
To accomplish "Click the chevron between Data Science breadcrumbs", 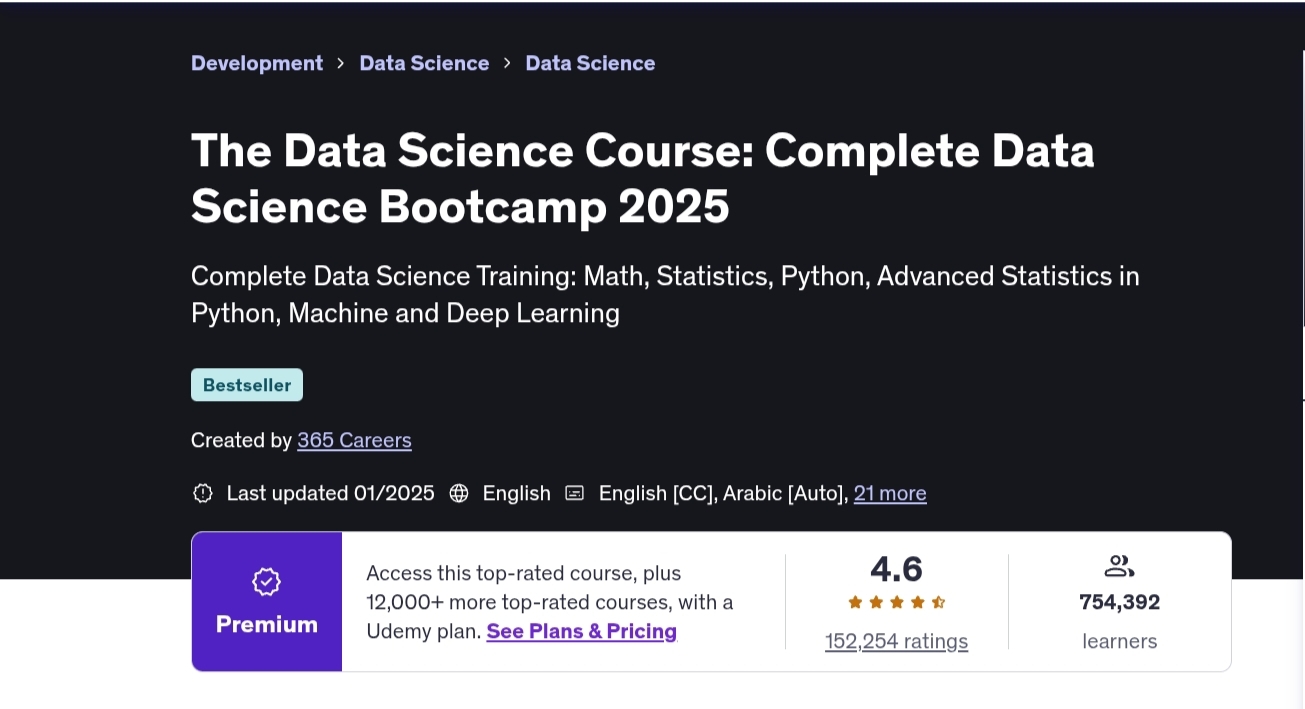I will tap(507, 63).
